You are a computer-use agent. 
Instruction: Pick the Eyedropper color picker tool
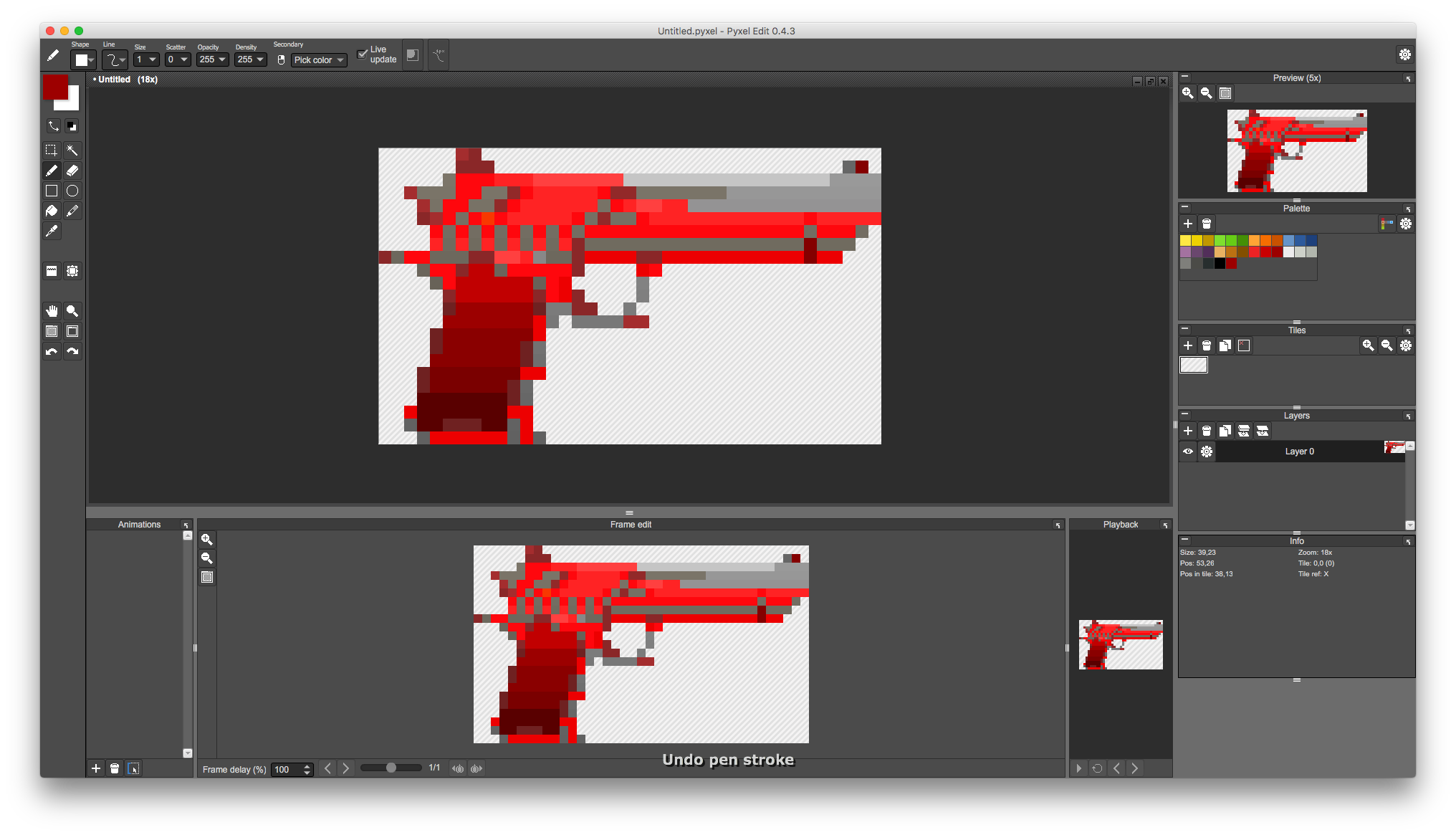click(52, 231)
